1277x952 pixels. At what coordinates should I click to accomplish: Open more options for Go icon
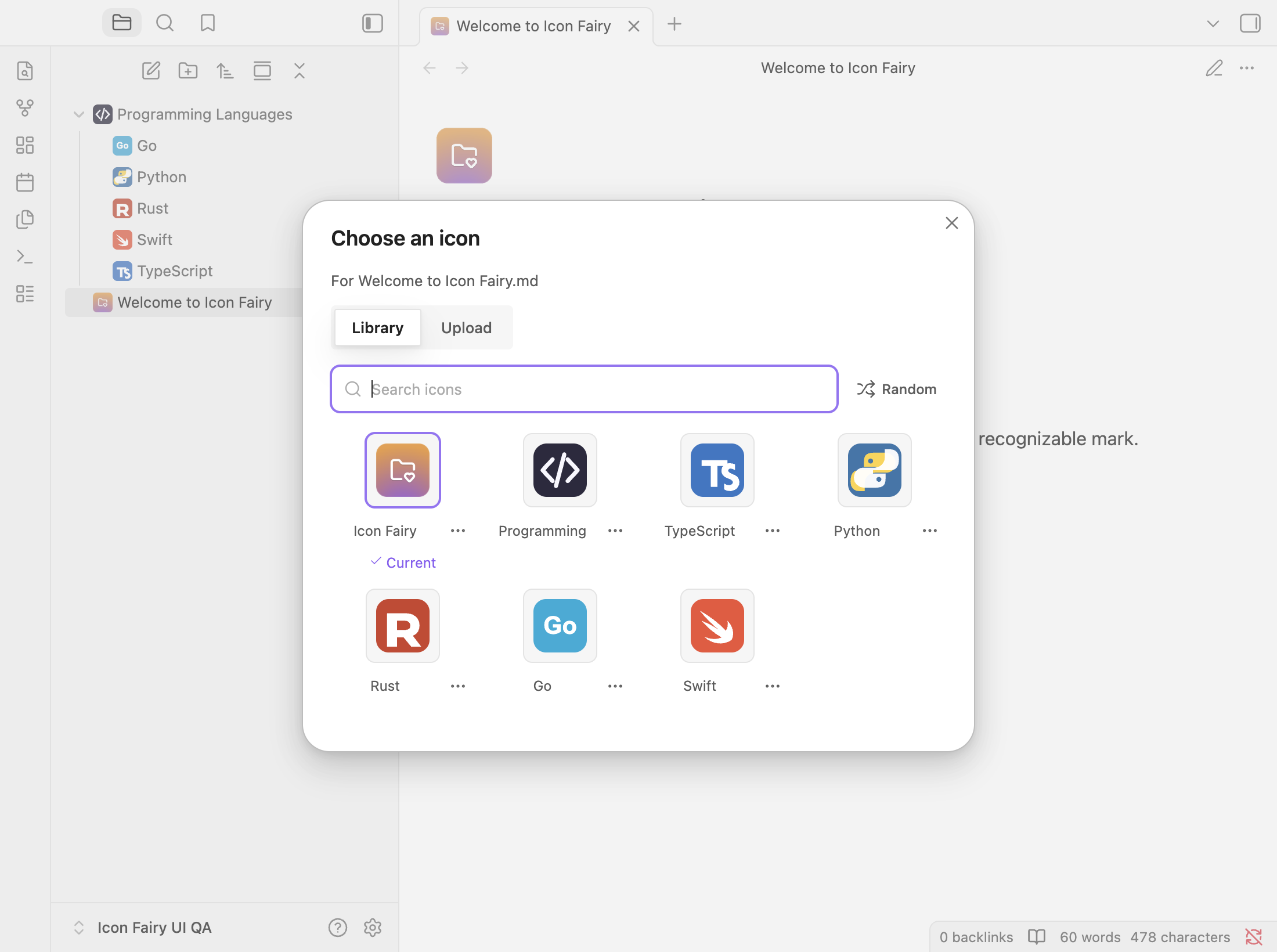pyautogui.click(x=615, y=686)
